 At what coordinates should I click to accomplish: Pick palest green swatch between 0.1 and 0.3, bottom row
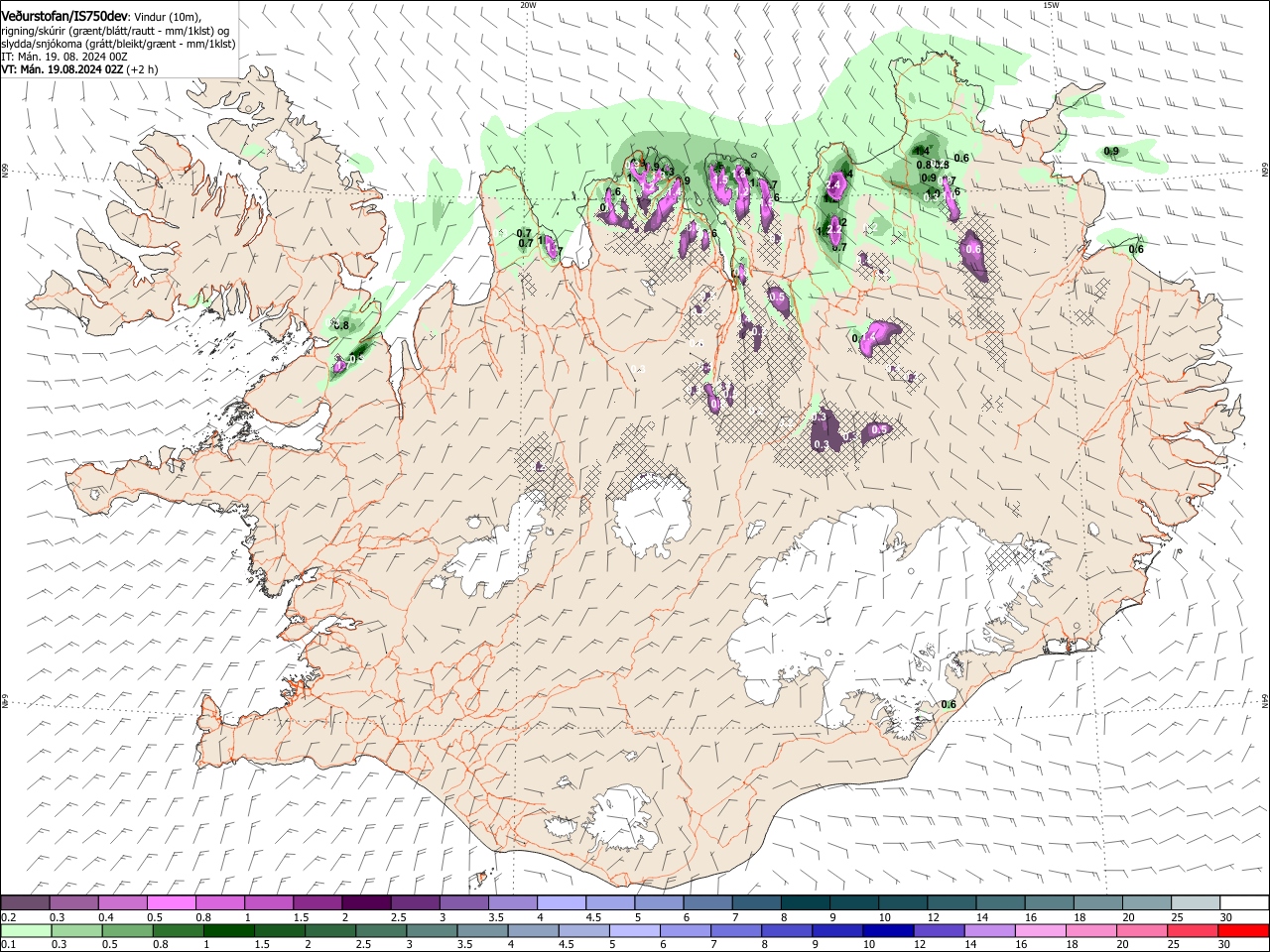click(25, 930)
